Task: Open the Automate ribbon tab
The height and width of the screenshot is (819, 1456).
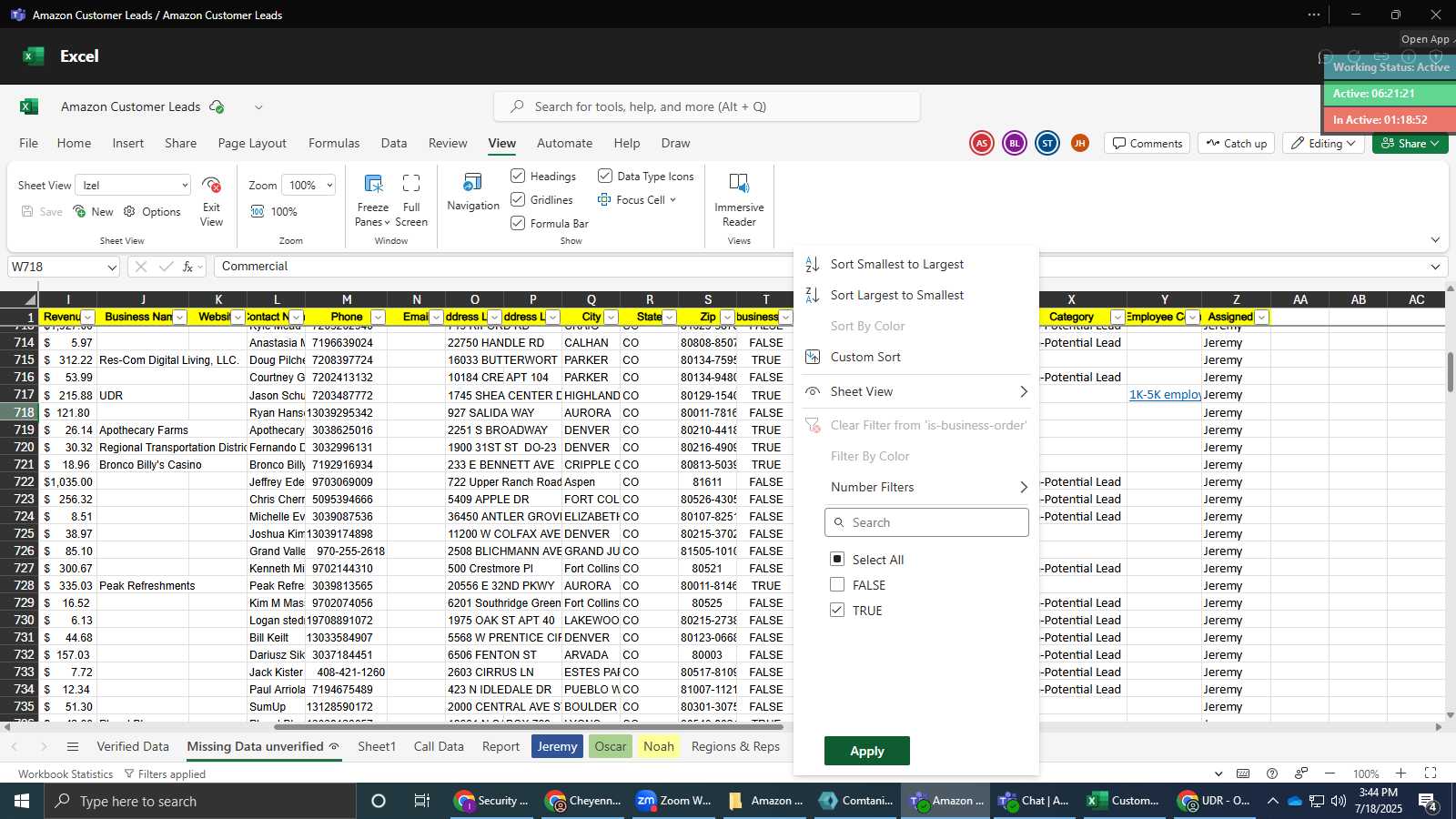Action: coord(564,143)
